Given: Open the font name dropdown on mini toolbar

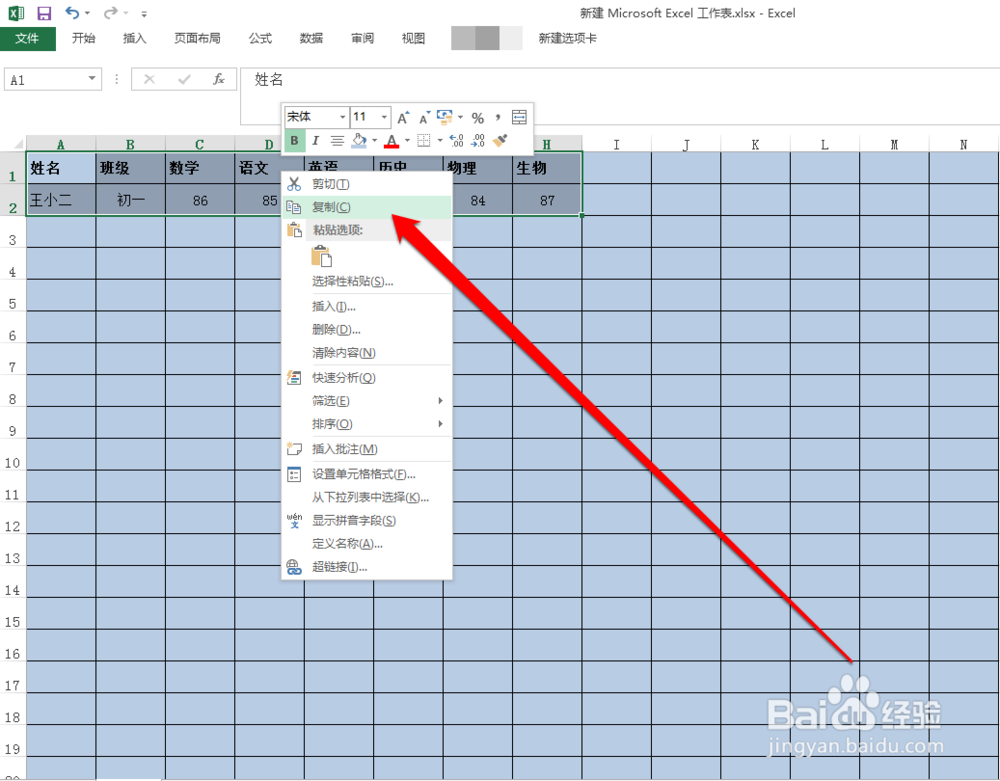Looking at the screenshot, I should (342, 116).
